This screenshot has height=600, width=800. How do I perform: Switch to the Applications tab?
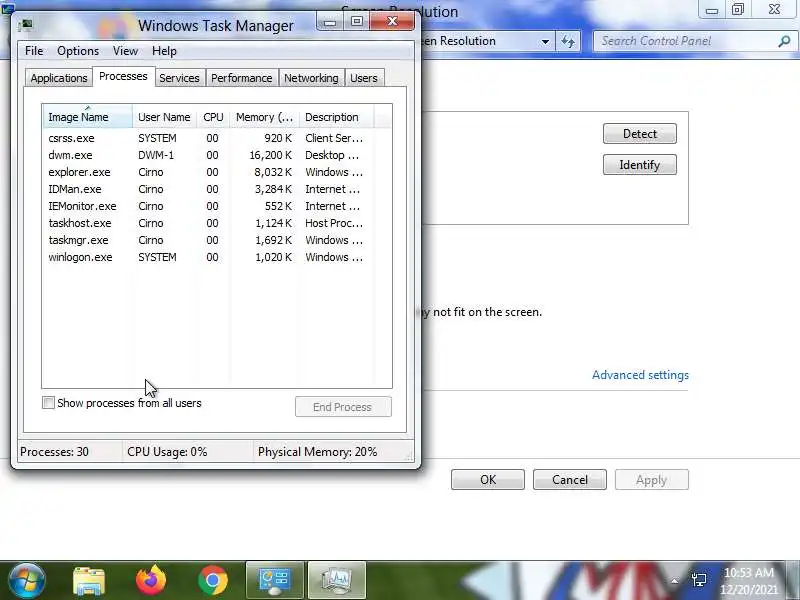pyautogui.click(x=59, y=78)
